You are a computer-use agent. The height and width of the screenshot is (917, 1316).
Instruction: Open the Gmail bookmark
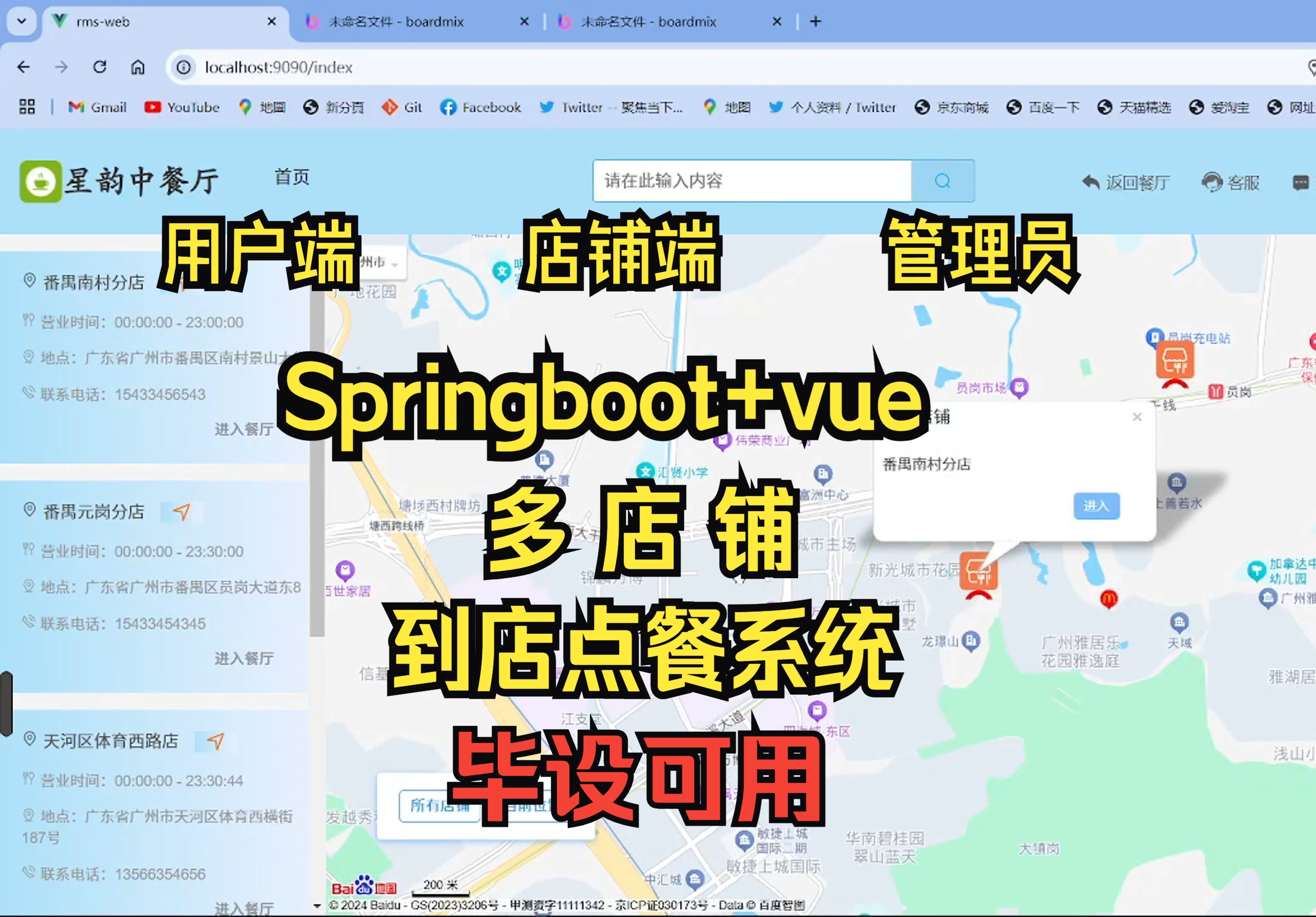click(97, 107)
